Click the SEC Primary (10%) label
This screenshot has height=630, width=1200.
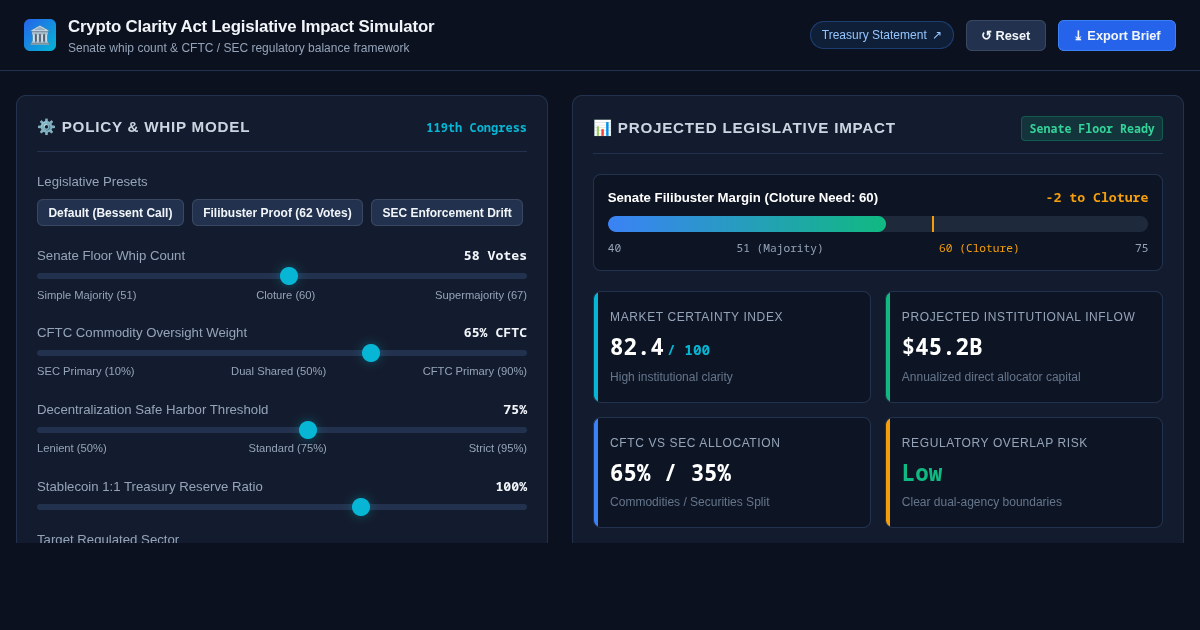coord(86,371)
